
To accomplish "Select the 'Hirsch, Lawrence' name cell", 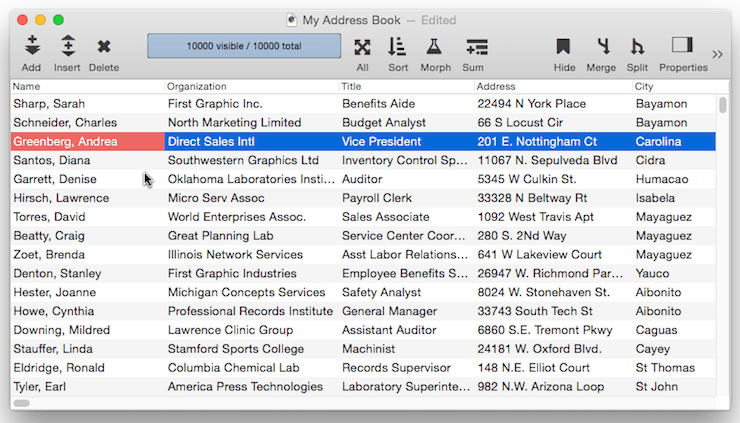I will pyautogui.click(x=87, y=198).
